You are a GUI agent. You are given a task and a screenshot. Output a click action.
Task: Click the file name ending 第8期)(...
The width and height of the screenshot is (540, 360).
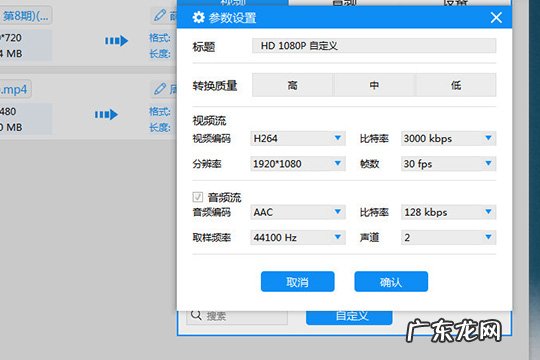25,16
